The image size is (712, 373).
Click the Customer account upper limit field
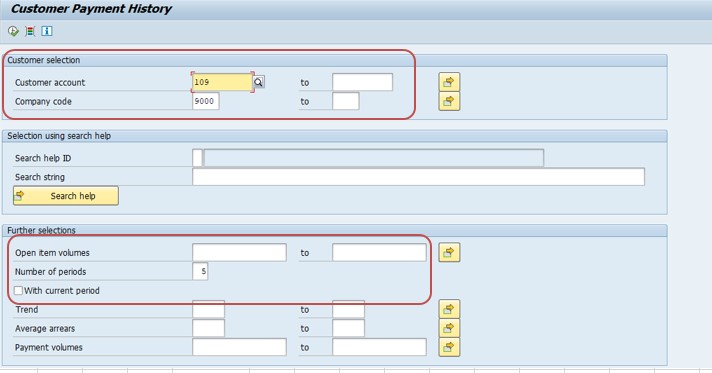[x=362, y=82]
